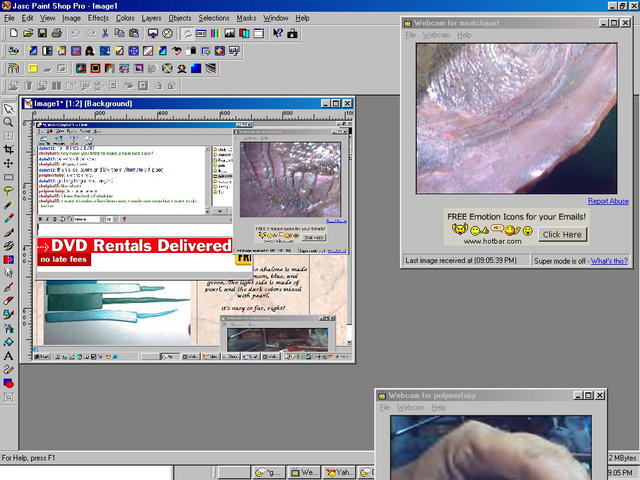
Task: Select the Picture Tube tool
Action: pyautogui.click(x=9, y=315)
